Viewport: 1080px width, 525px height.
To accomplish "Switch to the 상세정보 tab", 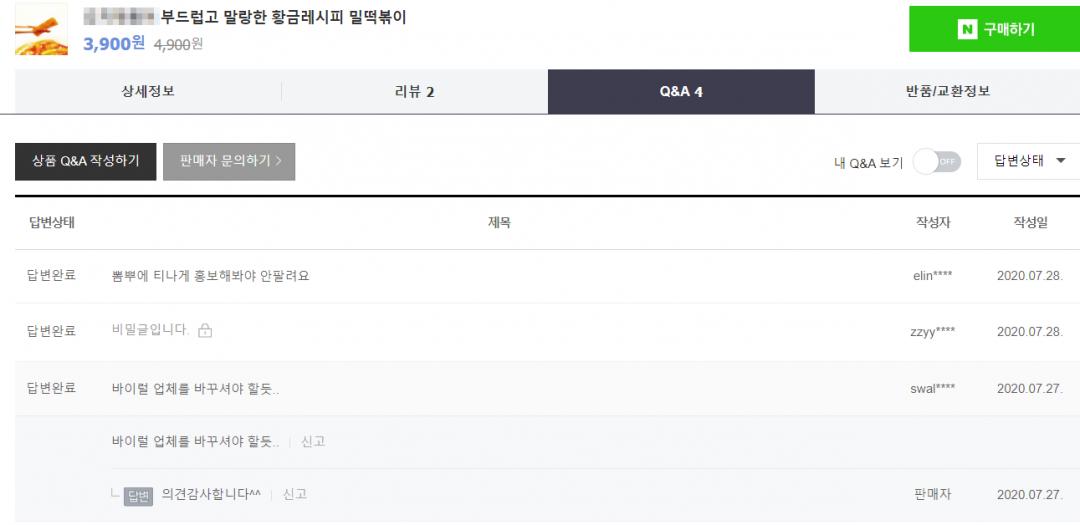I will [x=148, y=92].
